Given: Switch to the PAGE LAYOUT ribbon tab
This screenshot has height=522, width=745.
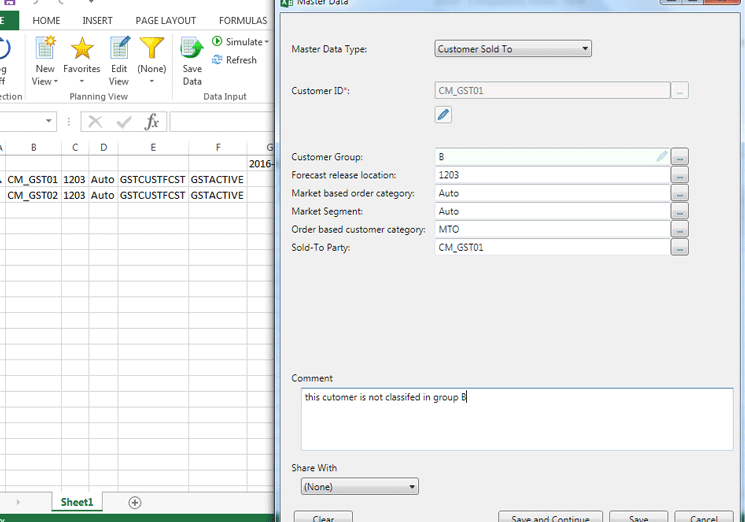Looking at the screenshot, I should (165, 20).
